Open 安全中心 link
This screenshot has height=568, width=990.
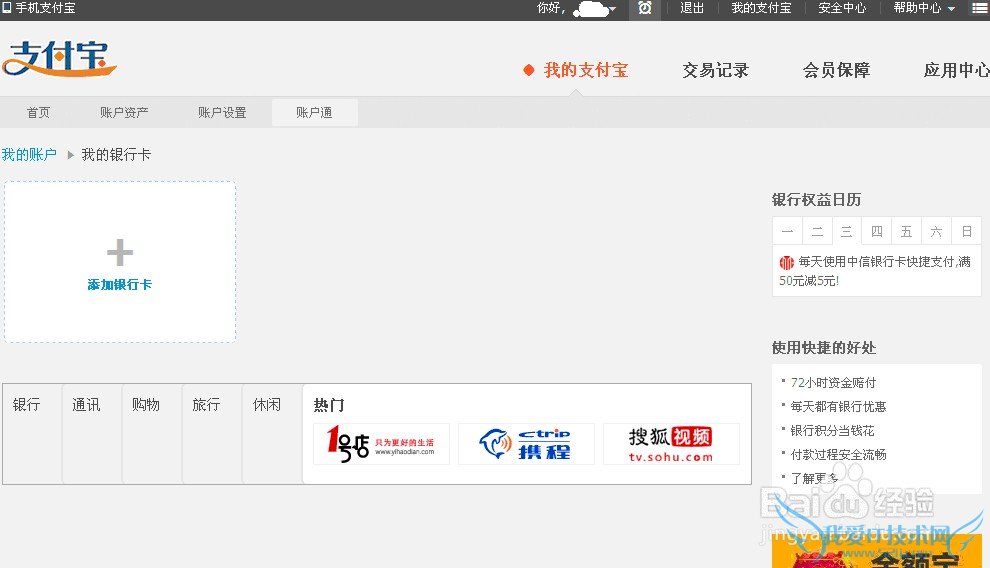842,8
